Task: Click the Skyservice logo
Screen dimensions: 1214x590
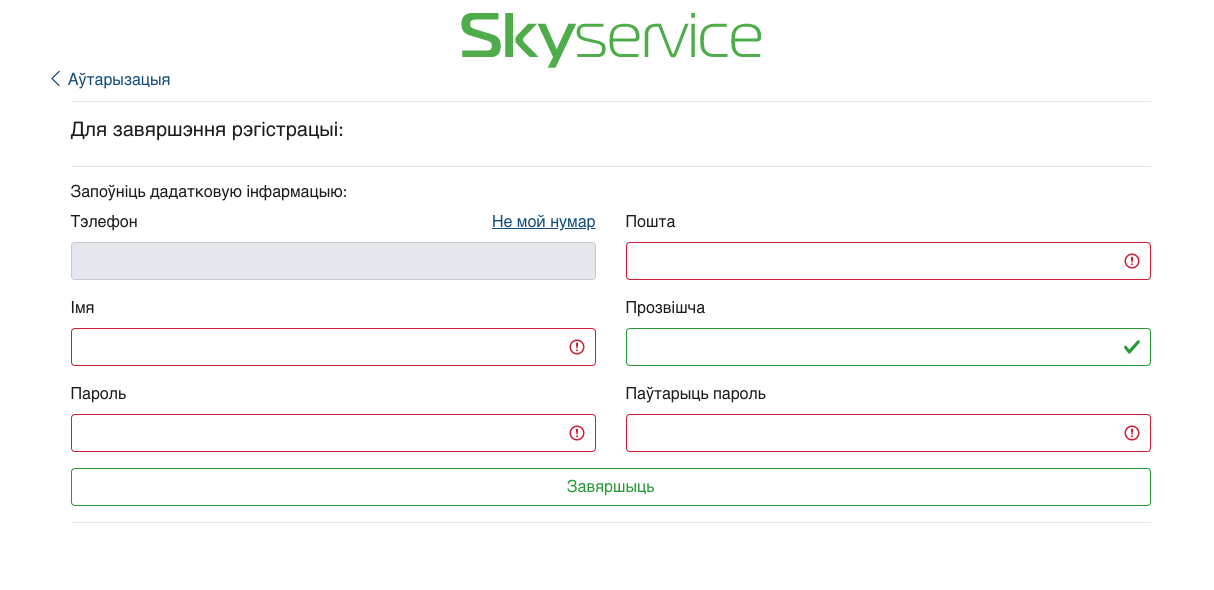Action: [610, 40]
